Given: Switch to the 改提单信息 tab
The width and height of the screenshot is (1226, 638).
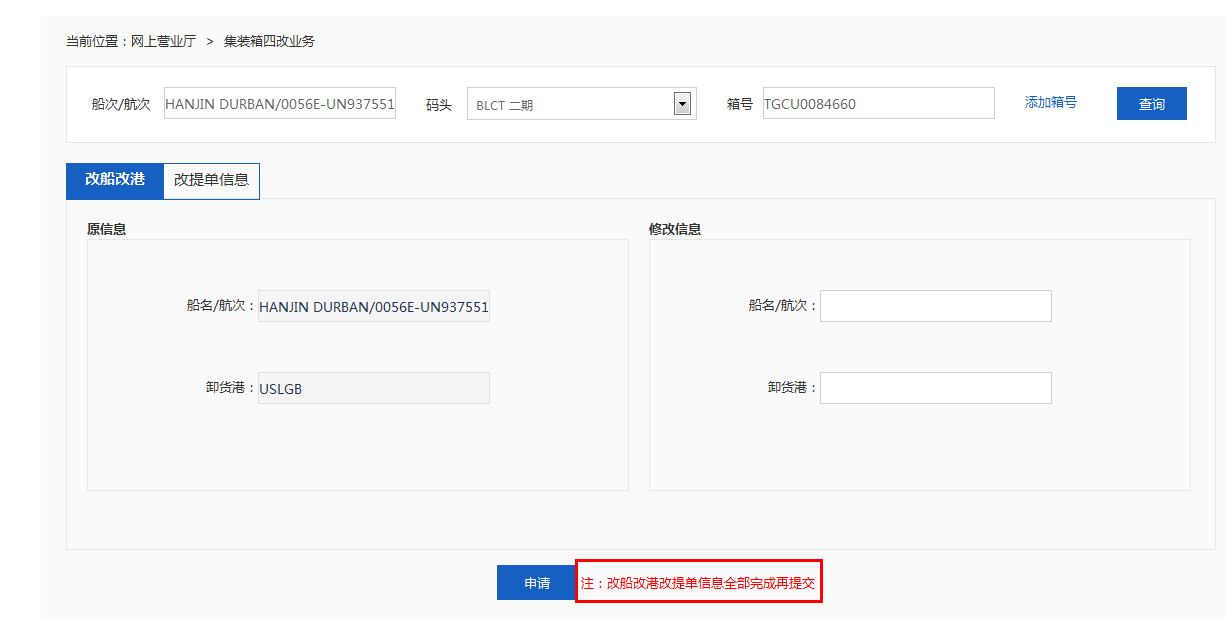Looking at the screenshot, I should (211, 181).
